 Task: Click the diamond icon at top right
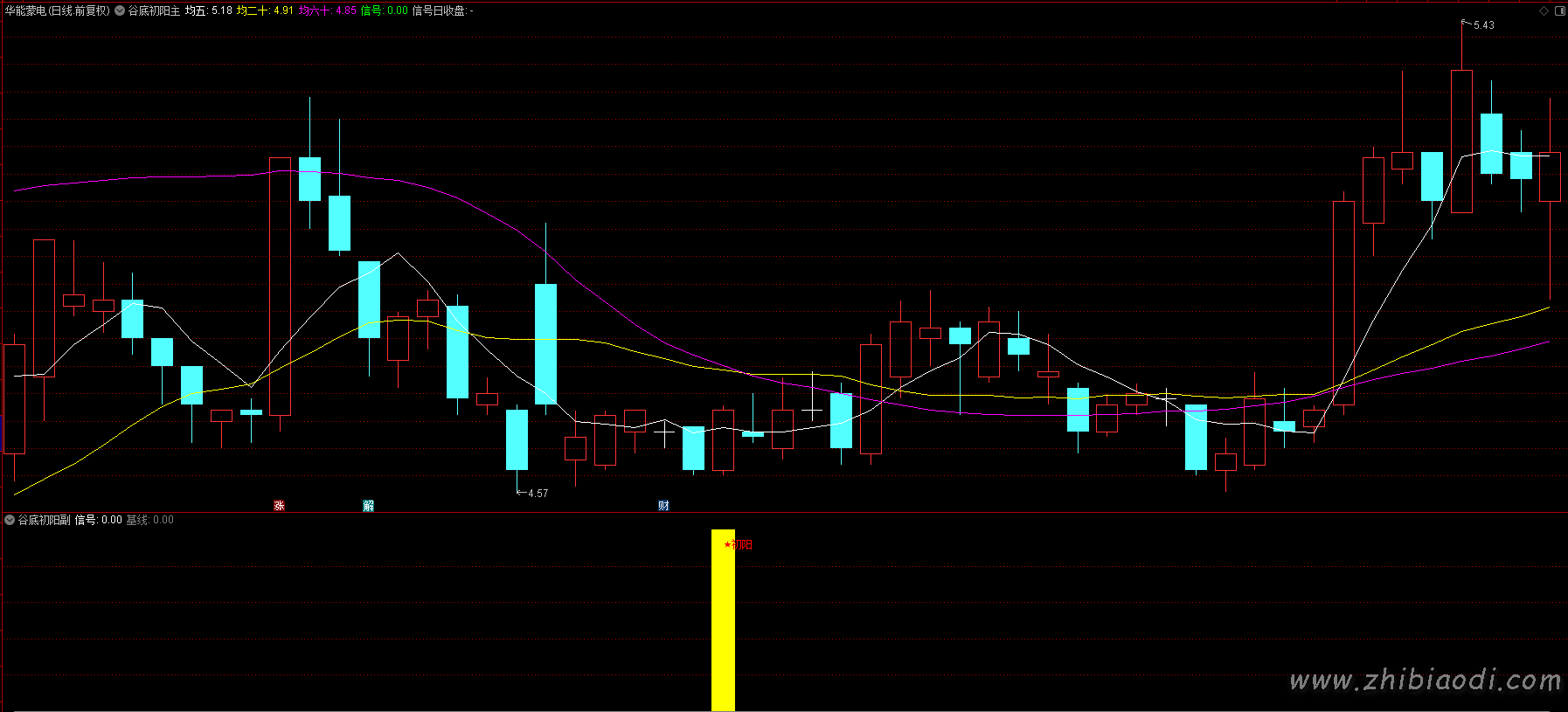1544,10
